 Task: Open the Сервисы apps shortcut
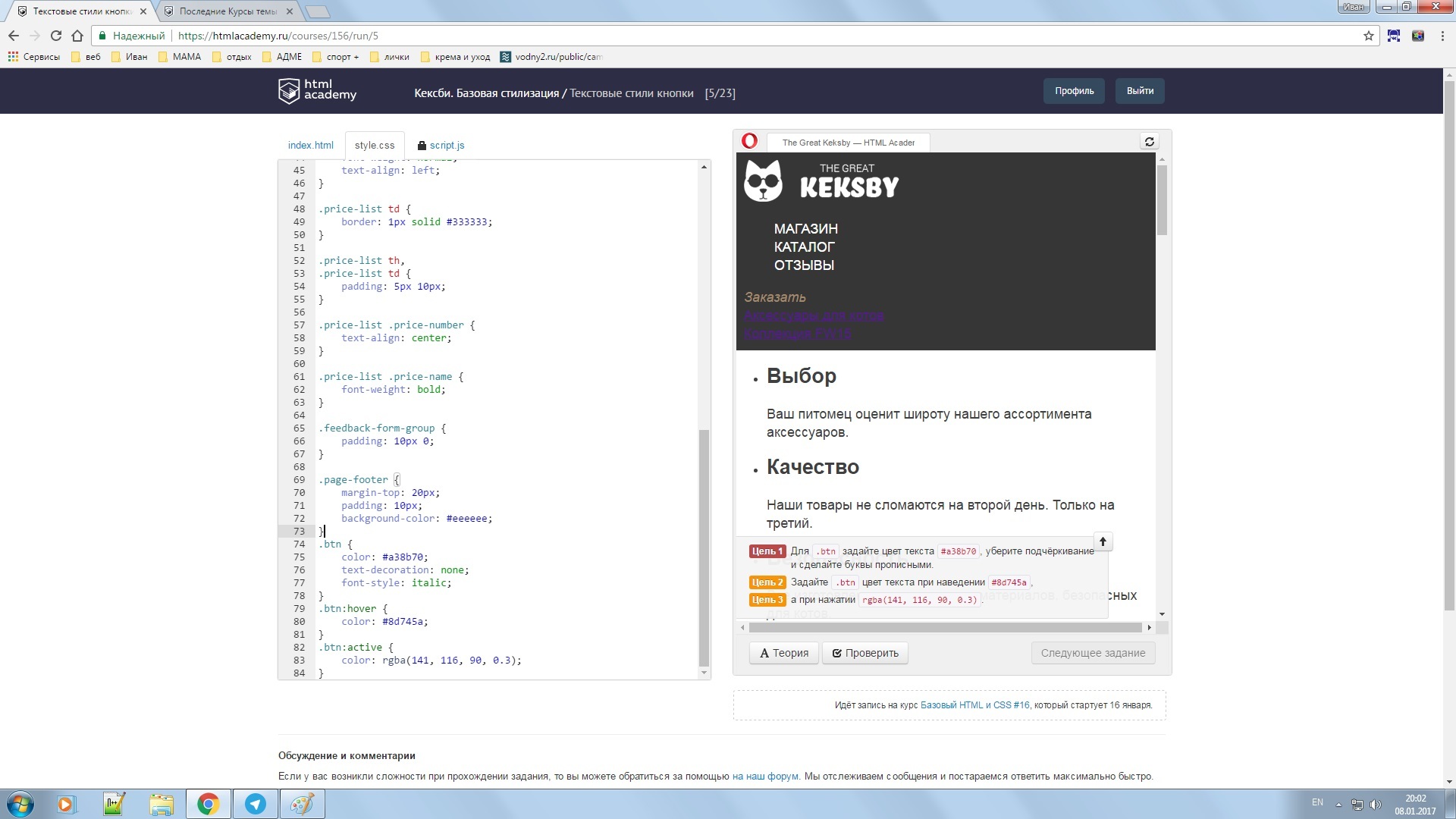[33, 57]
